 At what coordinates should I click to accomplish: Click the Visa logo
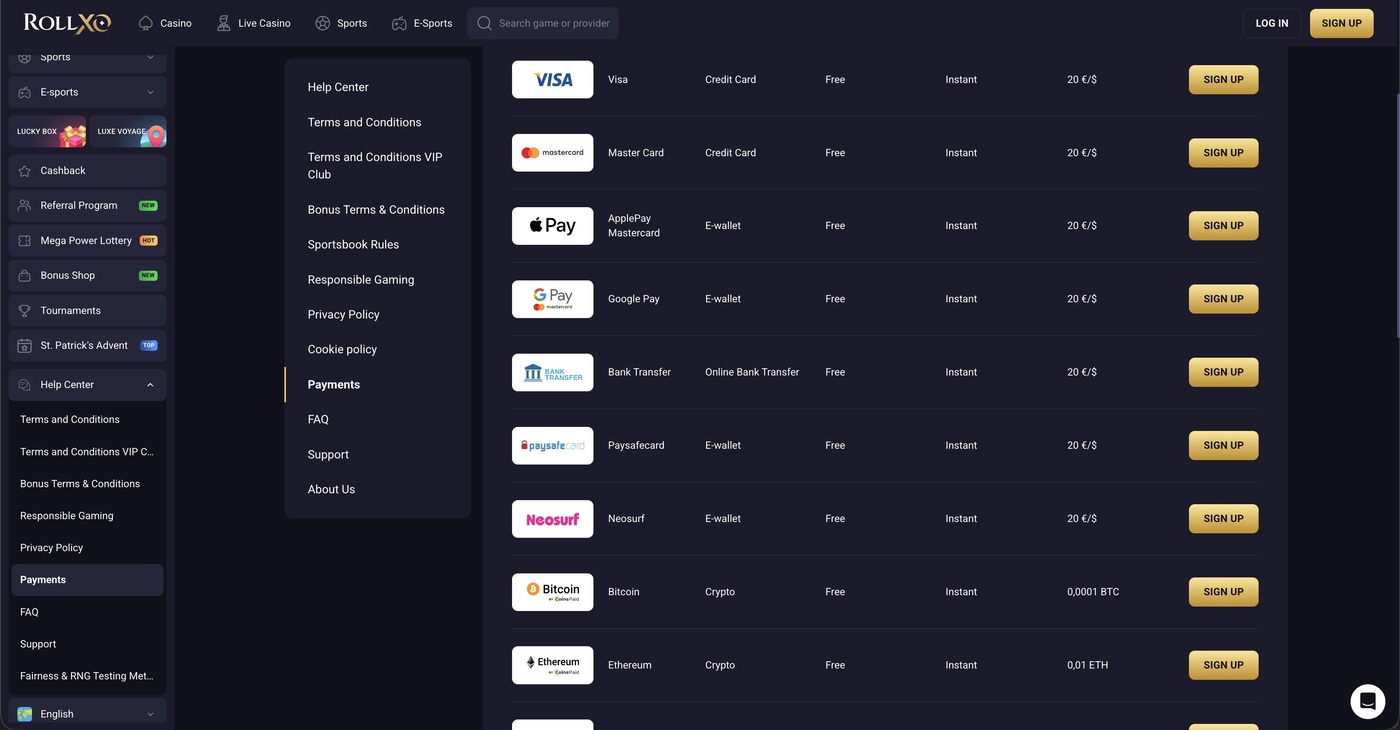553,80
